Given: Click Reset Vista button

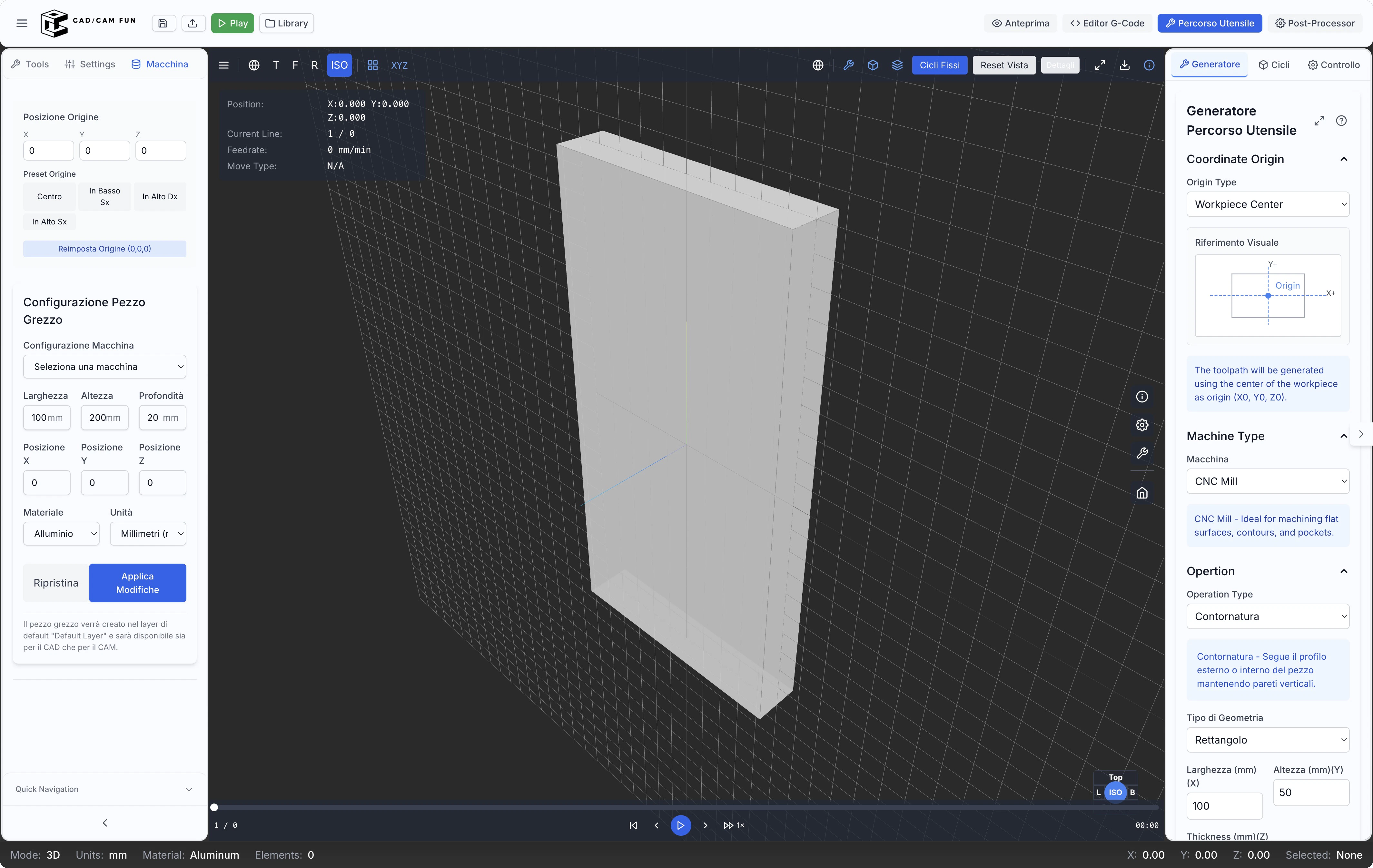Looking at the screenshot, I should pyautogui.click(x=1004, y=65).
